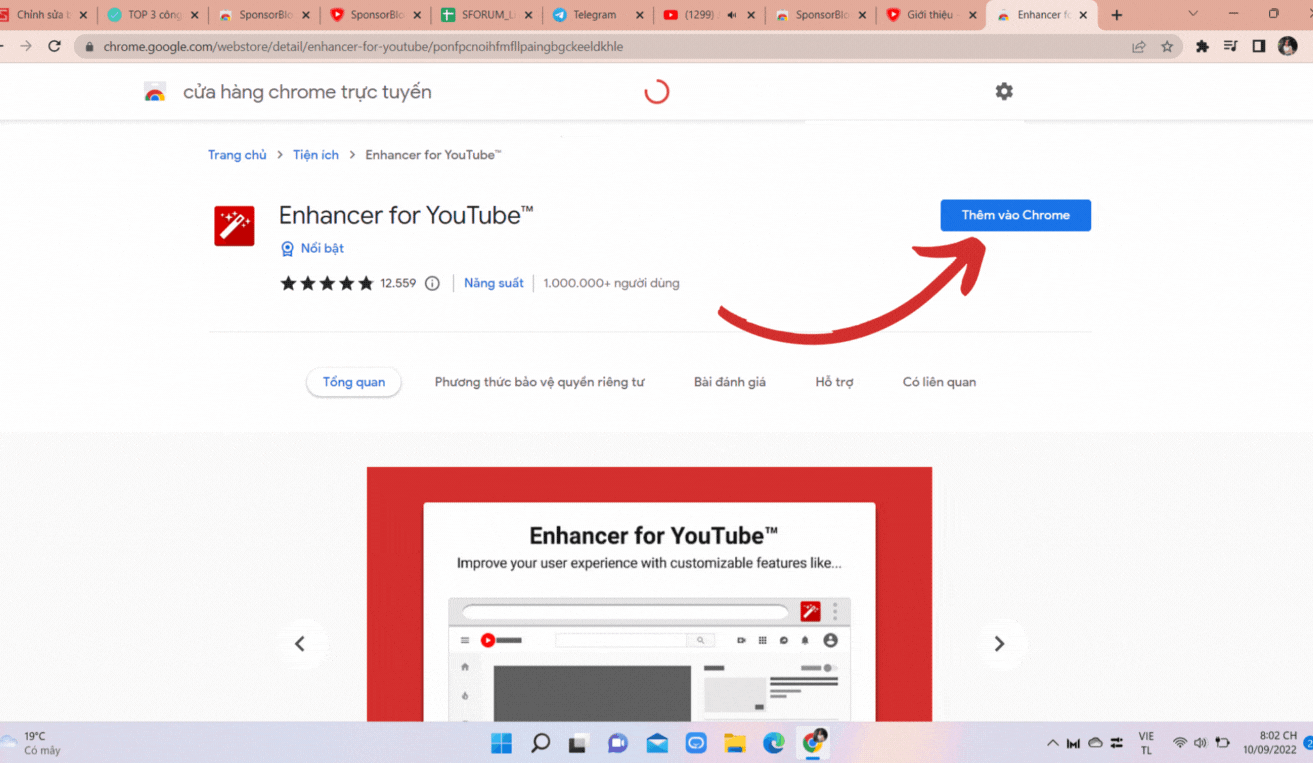Image resolution: width=1313 pixels, height=763 pixels.
Task: Open taskbar Search
Action: point(540,743)
